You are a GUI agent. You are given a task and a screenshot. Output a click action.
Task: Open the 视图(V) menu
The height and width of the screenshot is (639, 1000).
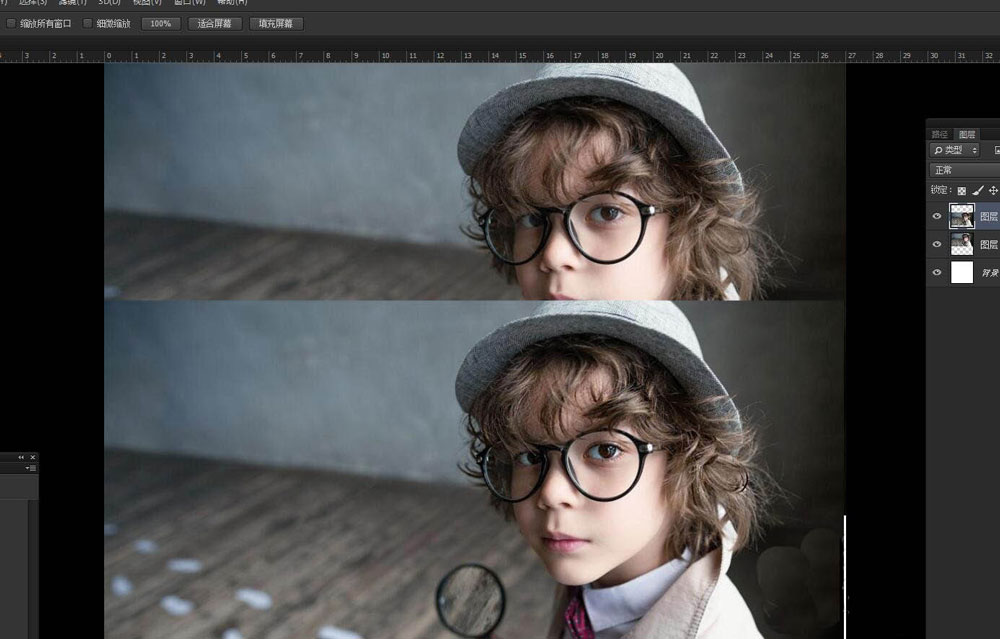[147, 3]
